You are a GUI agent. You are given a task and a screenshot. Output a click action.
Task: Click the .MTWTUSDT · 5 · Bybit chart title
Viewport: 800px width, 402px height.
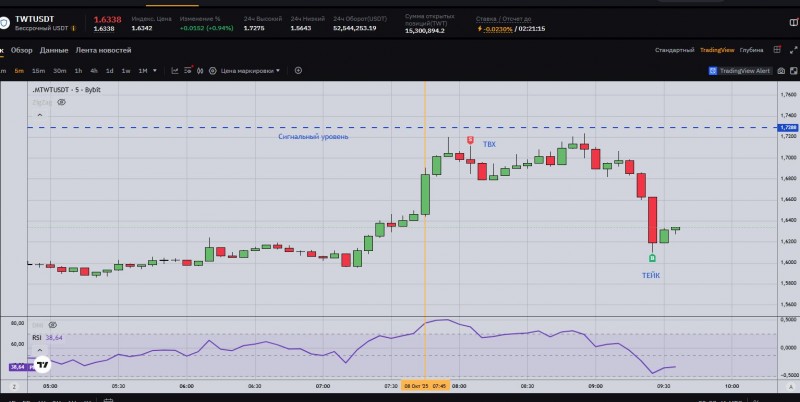pos(66,90)
